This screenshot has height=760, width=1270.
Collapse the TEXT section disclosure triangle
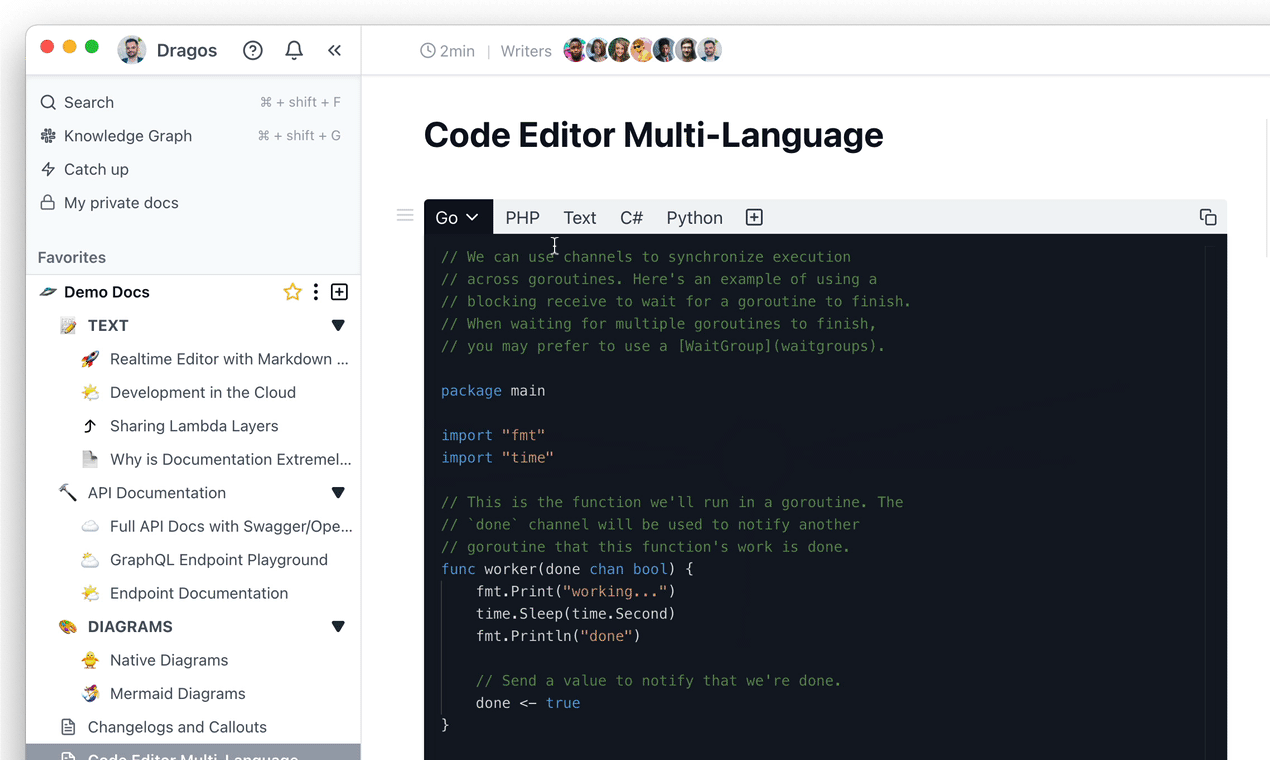tap(338, 324)
